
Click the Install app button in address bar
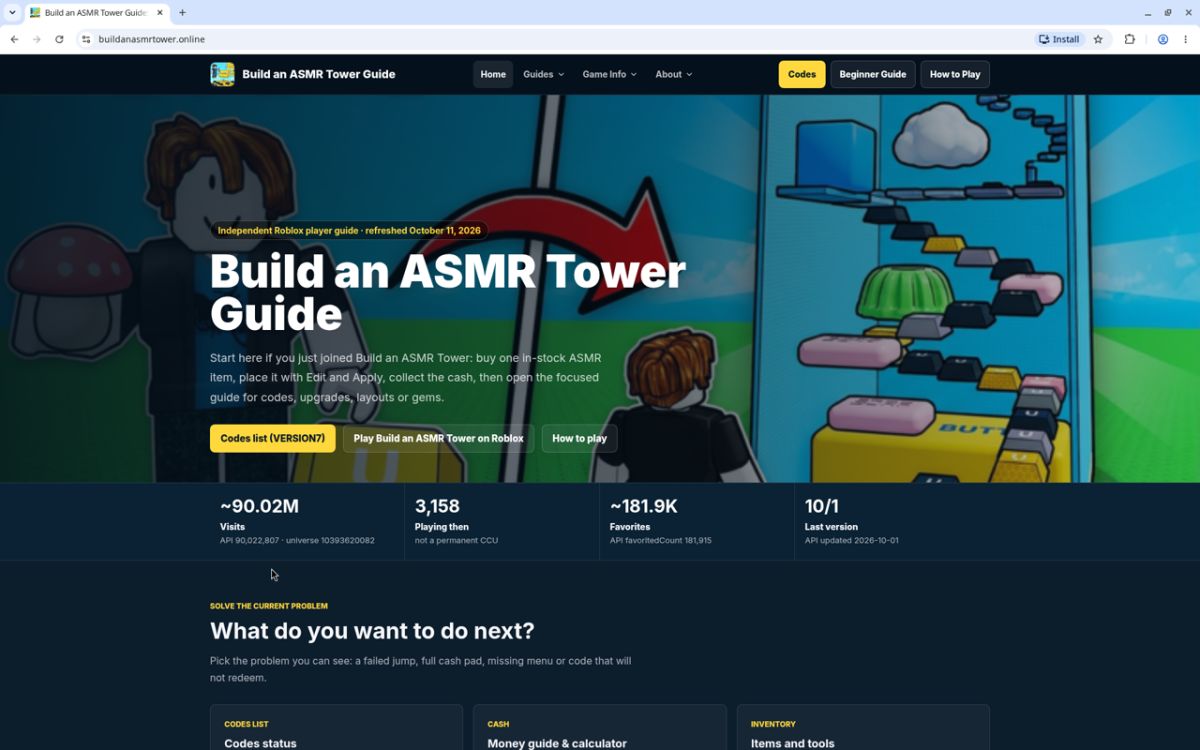tap(1060, 39)
